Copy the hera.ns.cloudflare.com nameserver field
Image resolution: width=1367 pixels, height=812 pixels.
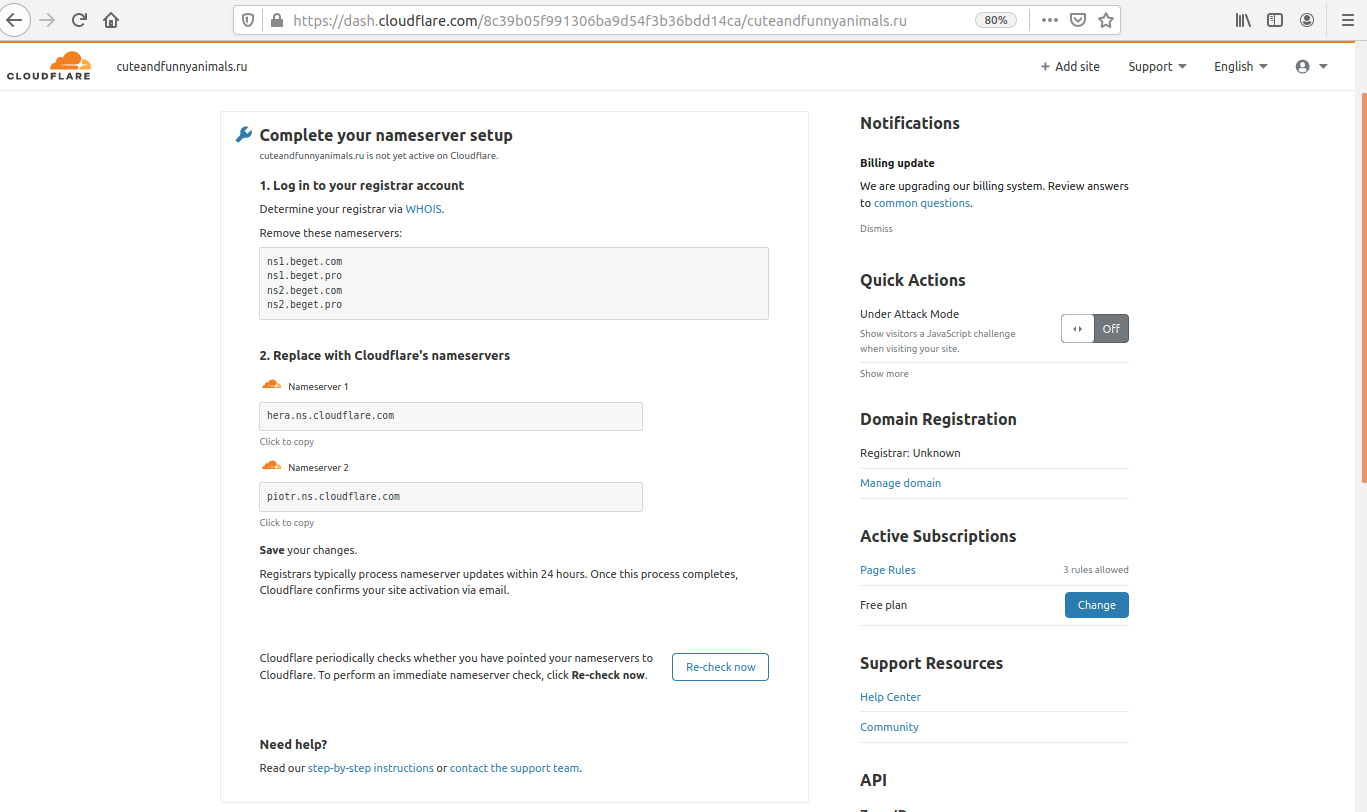(x=450, y=416)
